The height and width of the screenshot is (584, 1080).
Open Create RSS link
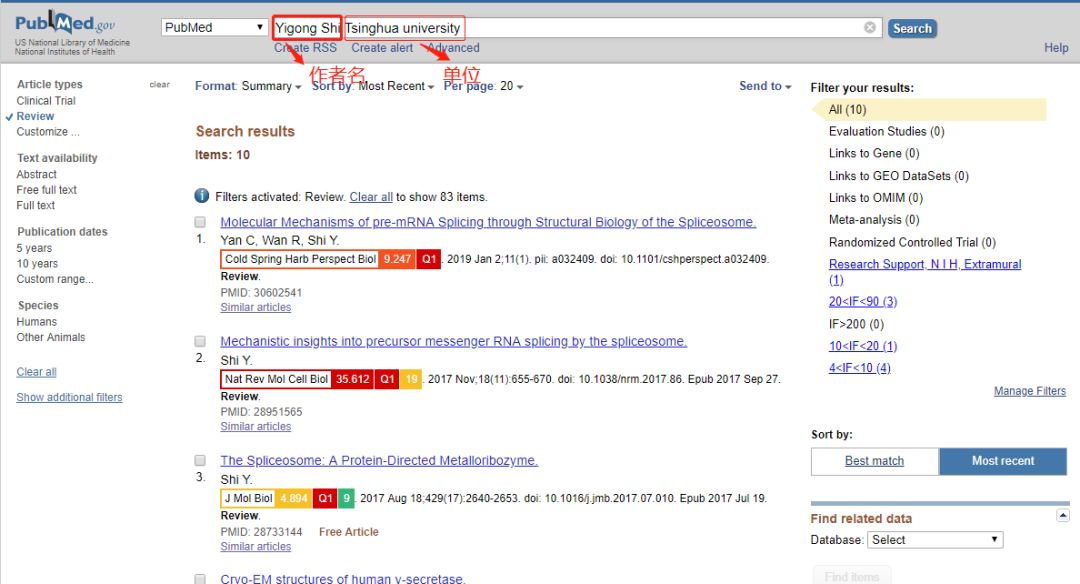tap(305, 48)
